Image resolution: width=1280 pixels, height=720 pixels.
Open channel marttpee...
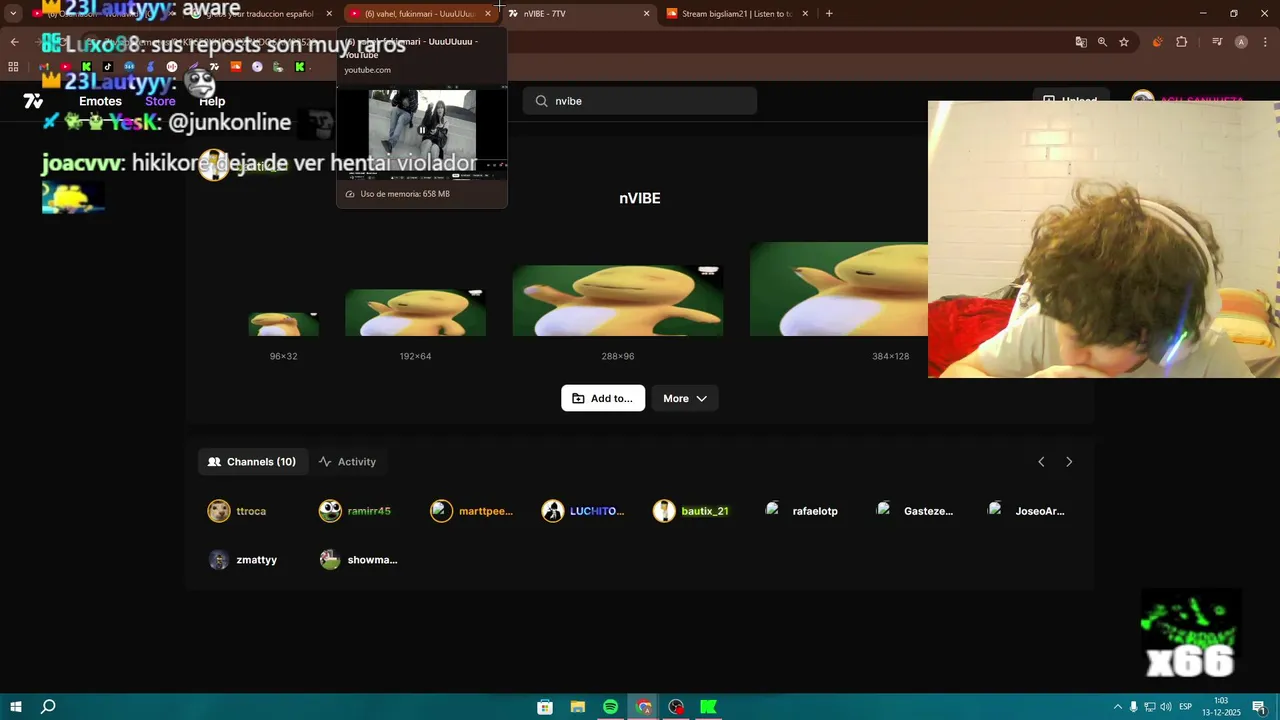471,511
